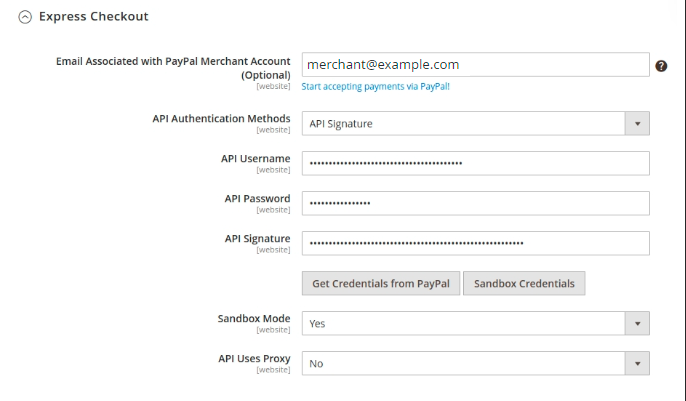Click the 'API Authentication Methods' label text
The width and height of the screenshot is (686, 401).
click(221, 119)
